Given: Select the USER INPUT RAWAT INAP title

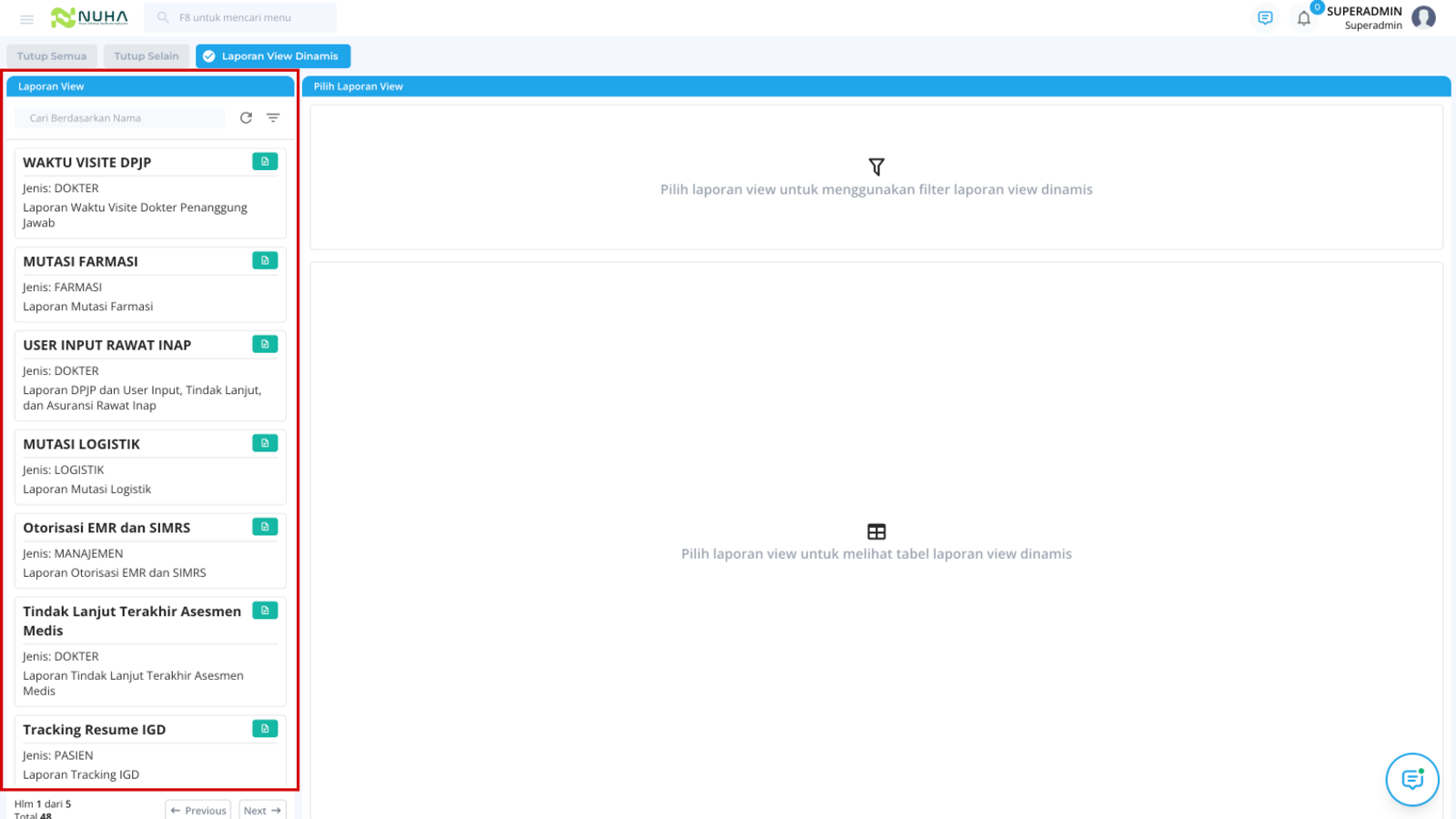Looking at the screenshot, I should coord(107,346).
